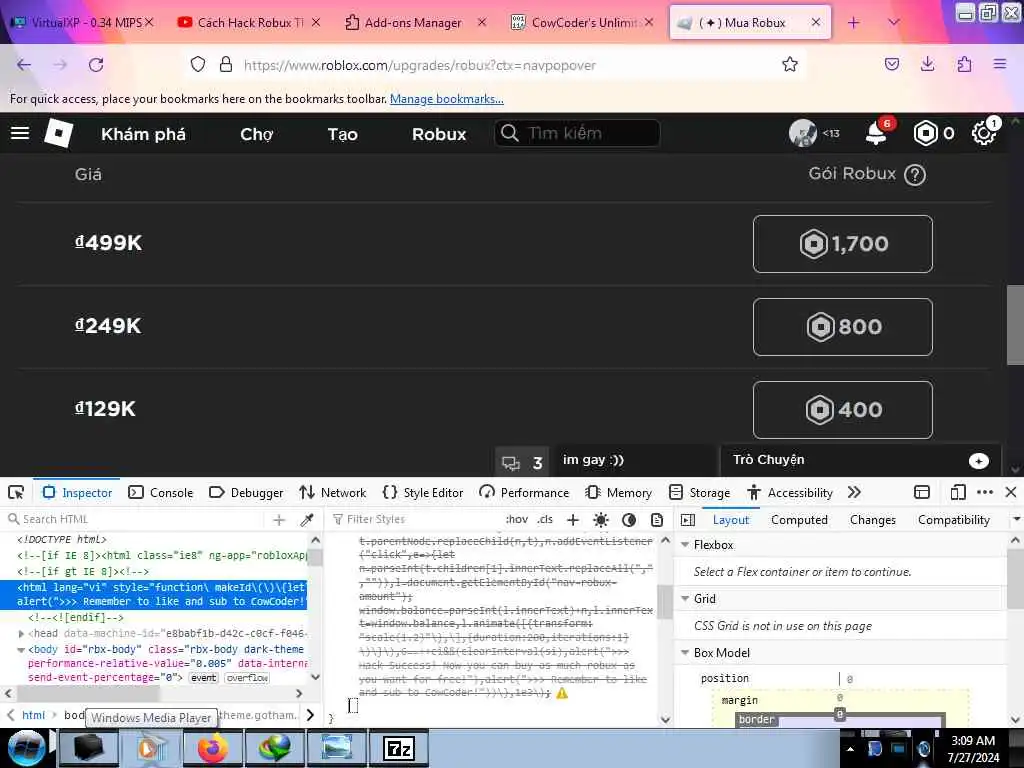Go back with the browser back arrow

tap(24, 65)
